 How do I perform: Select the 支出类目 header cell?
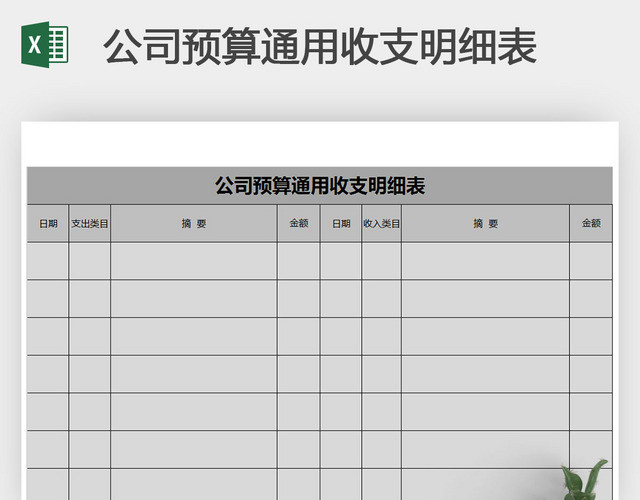click(90, 223)
